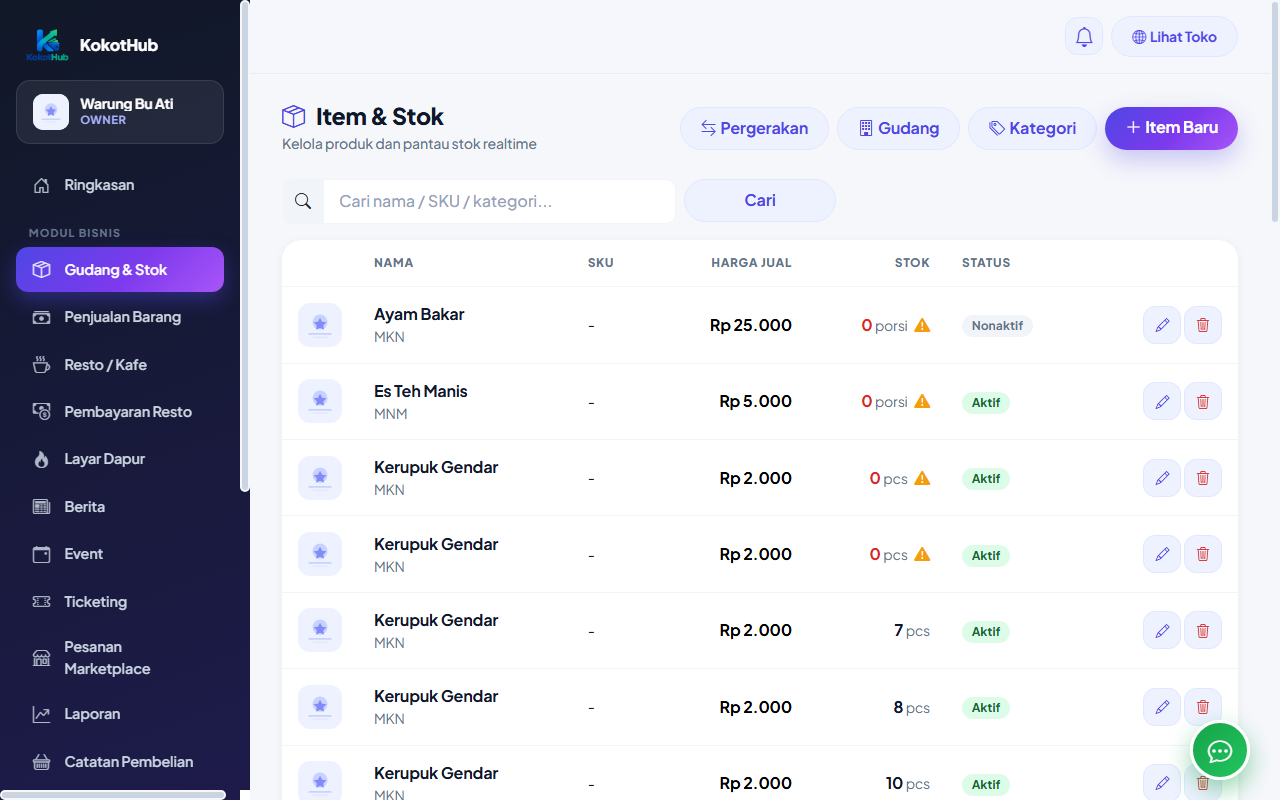Click the Rp 25.000 price of Ayam Bakar
This screenshot has height=800, width=1280.
pos(751,325)
